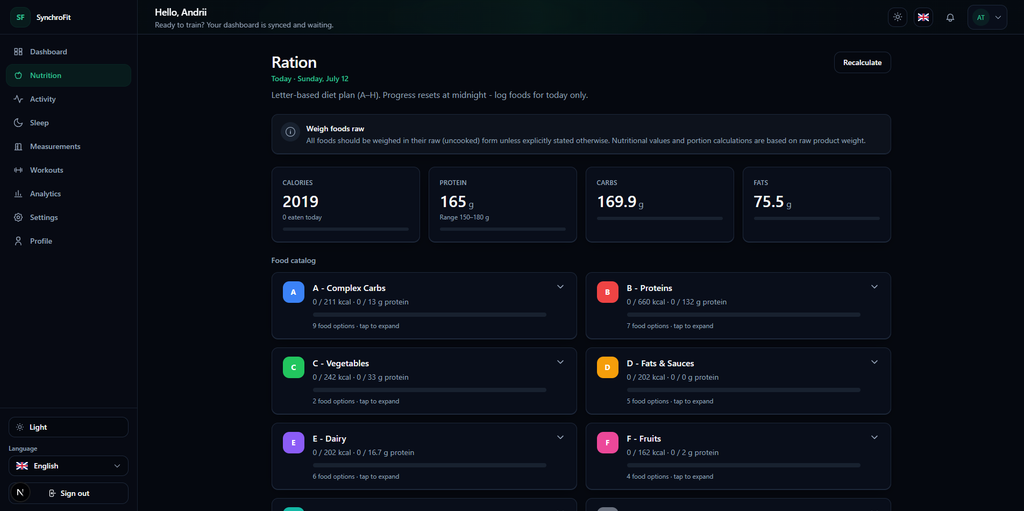
Task: Expand the A - Complex Carbs card chevron
Action: 560,287
